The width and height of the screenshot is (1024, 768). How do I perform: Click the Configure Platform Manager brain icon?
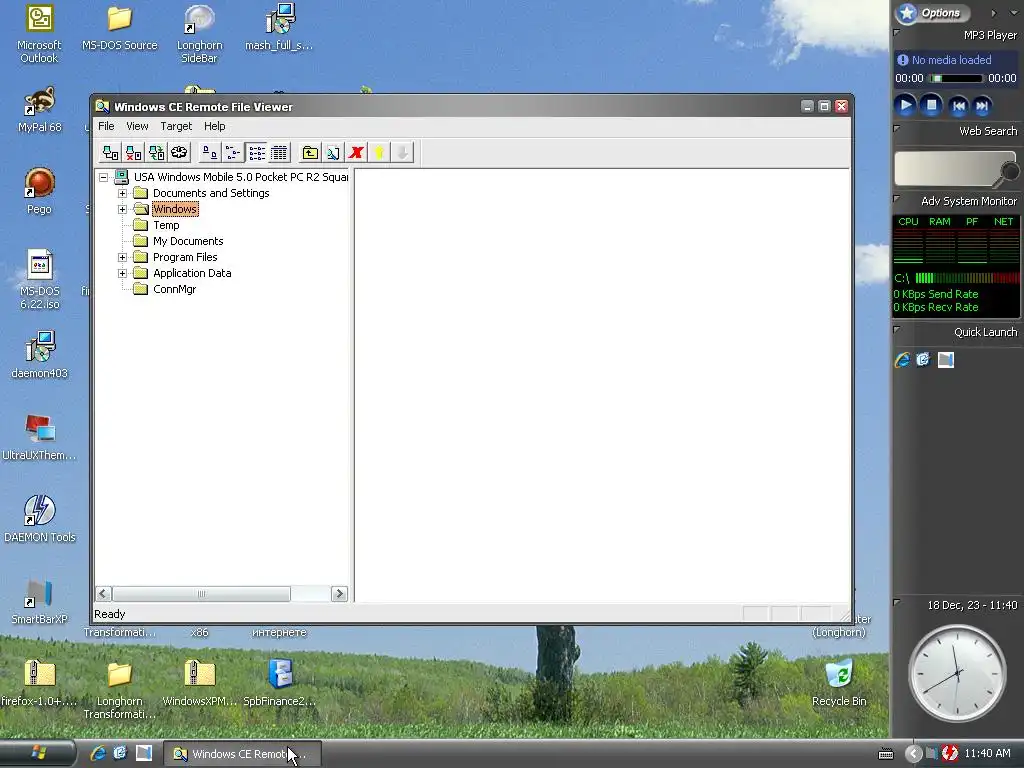tap(179, 153)
